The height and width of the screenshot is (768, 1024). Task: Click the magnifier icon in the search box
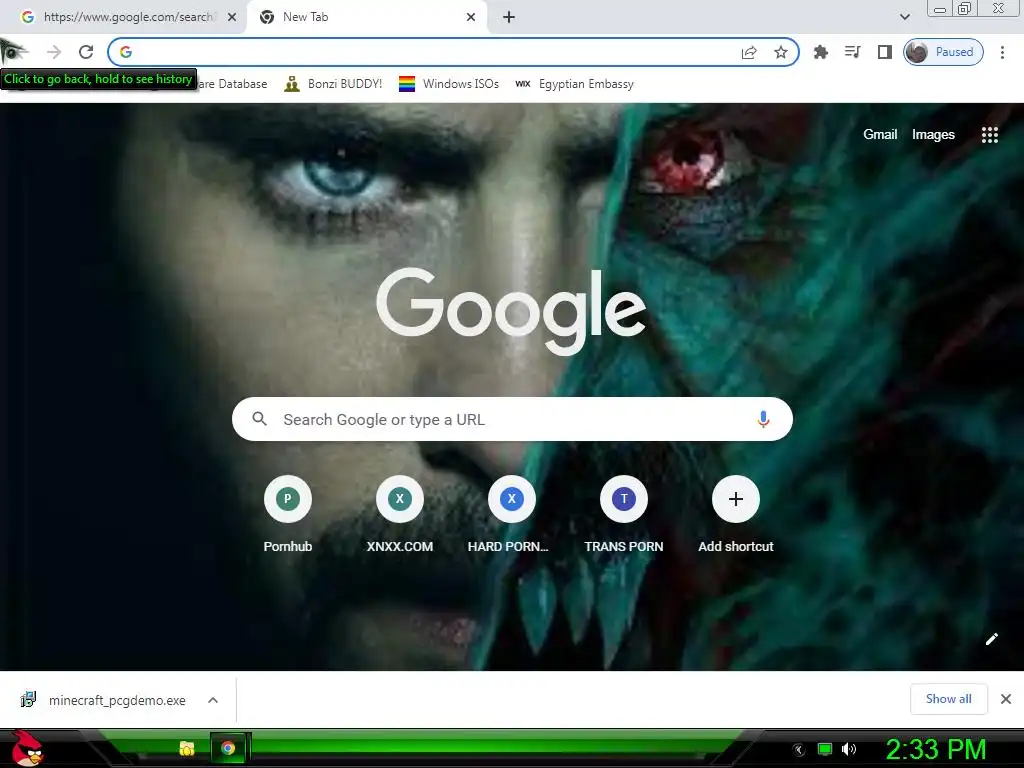click(259, 419)
